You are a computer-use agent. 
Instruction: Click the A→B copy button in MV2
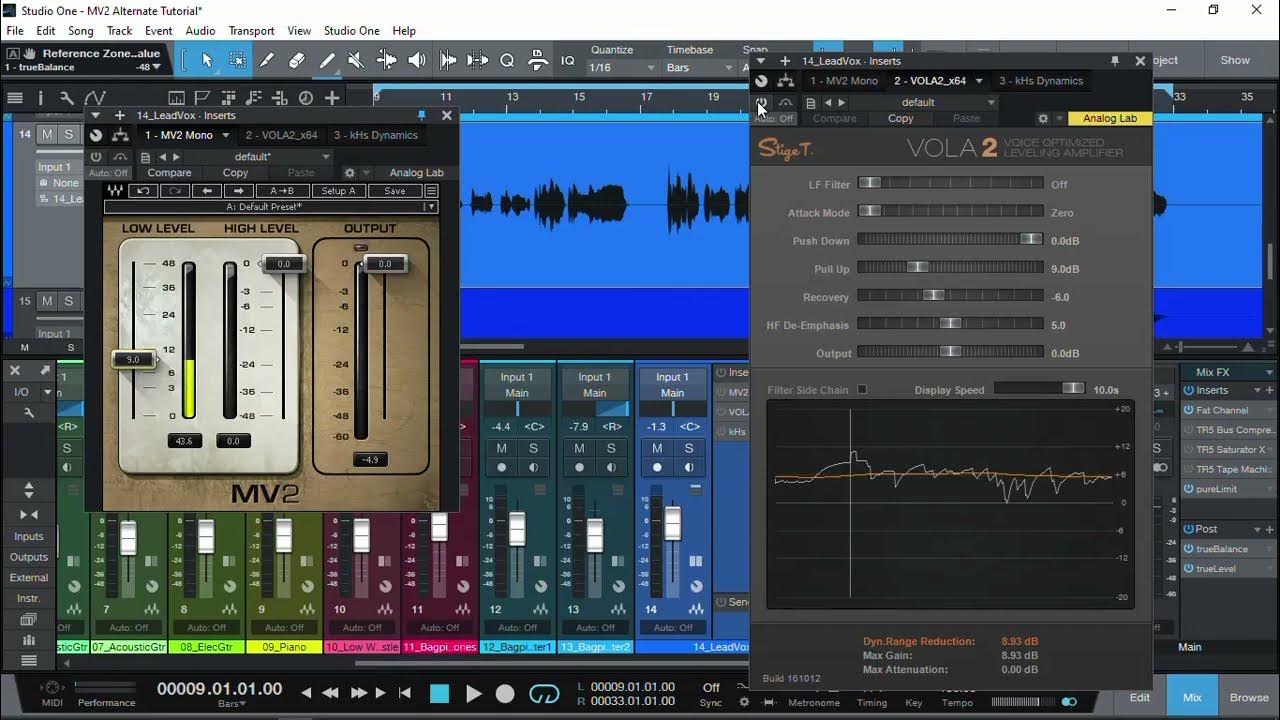point(282,191)
